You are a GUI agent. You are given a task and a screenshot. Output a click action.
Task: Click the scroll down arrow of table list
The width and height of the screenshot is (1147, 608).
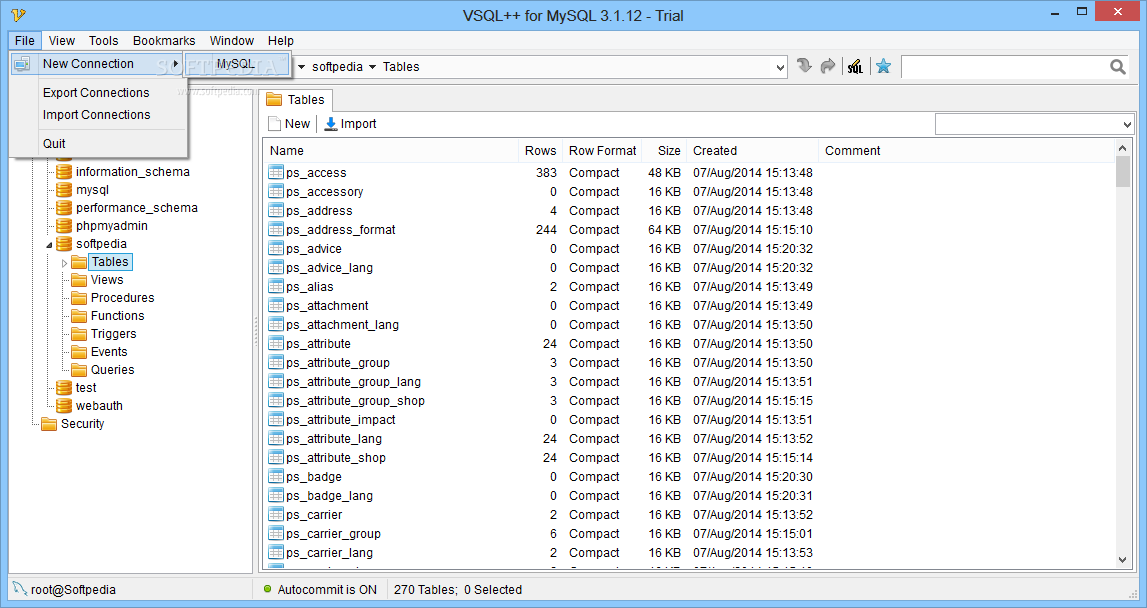[1123, 560]
